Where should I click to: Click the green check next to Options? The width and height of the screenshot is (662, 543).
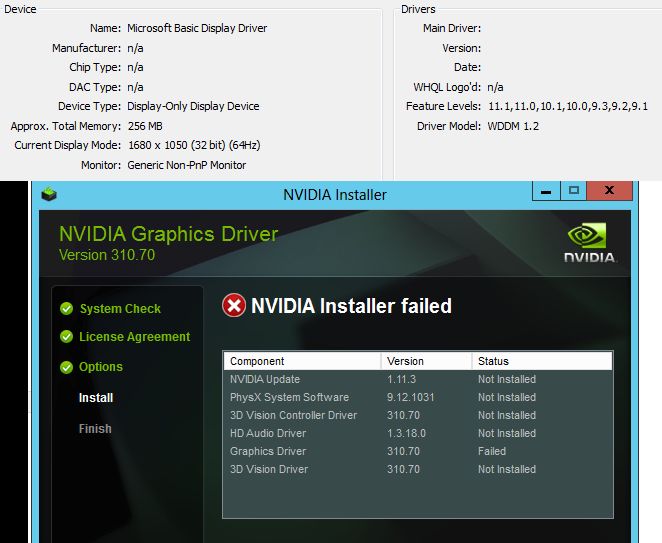click(x=66, y=367)
